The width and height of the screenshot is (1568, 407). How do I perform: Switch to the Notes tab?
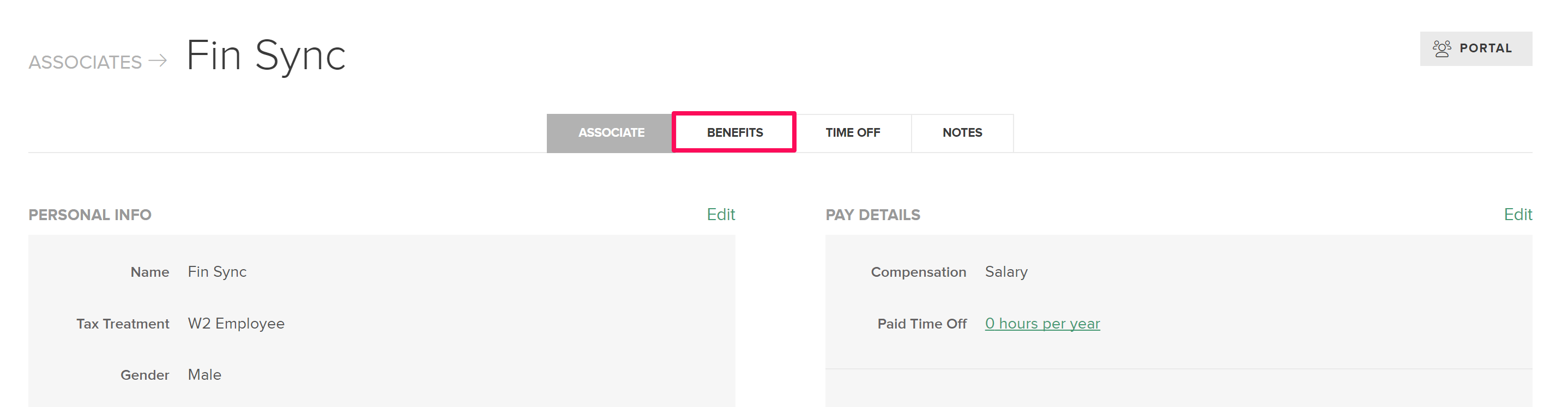coord(962,132)
